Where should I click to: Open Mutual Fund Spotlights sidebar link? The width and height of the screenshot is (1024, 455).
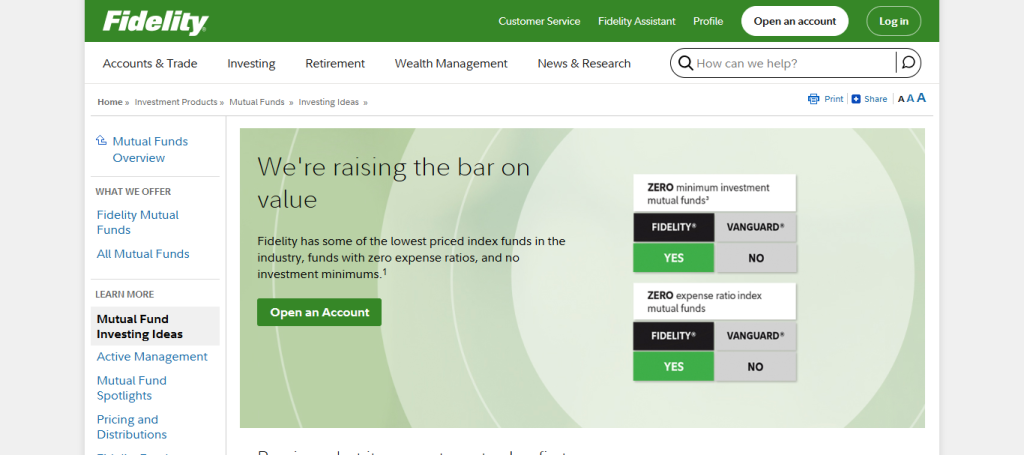click(x=132, y=388)
